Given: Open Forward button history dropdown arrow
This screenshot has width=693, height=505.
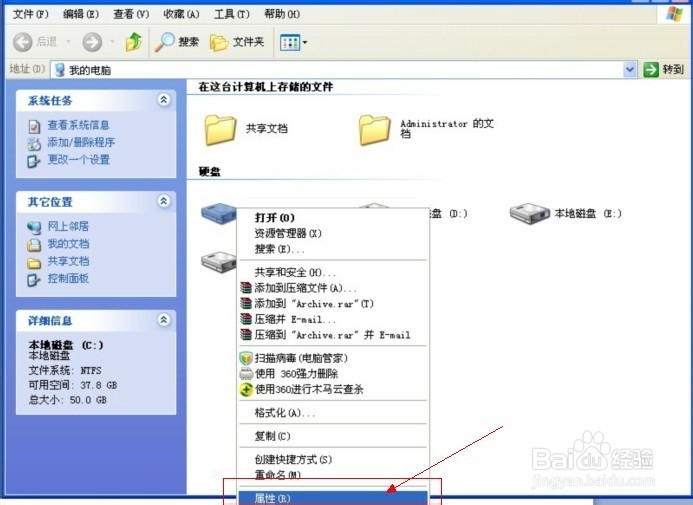Looking at the screenshot, I should (x=113, y=42).
